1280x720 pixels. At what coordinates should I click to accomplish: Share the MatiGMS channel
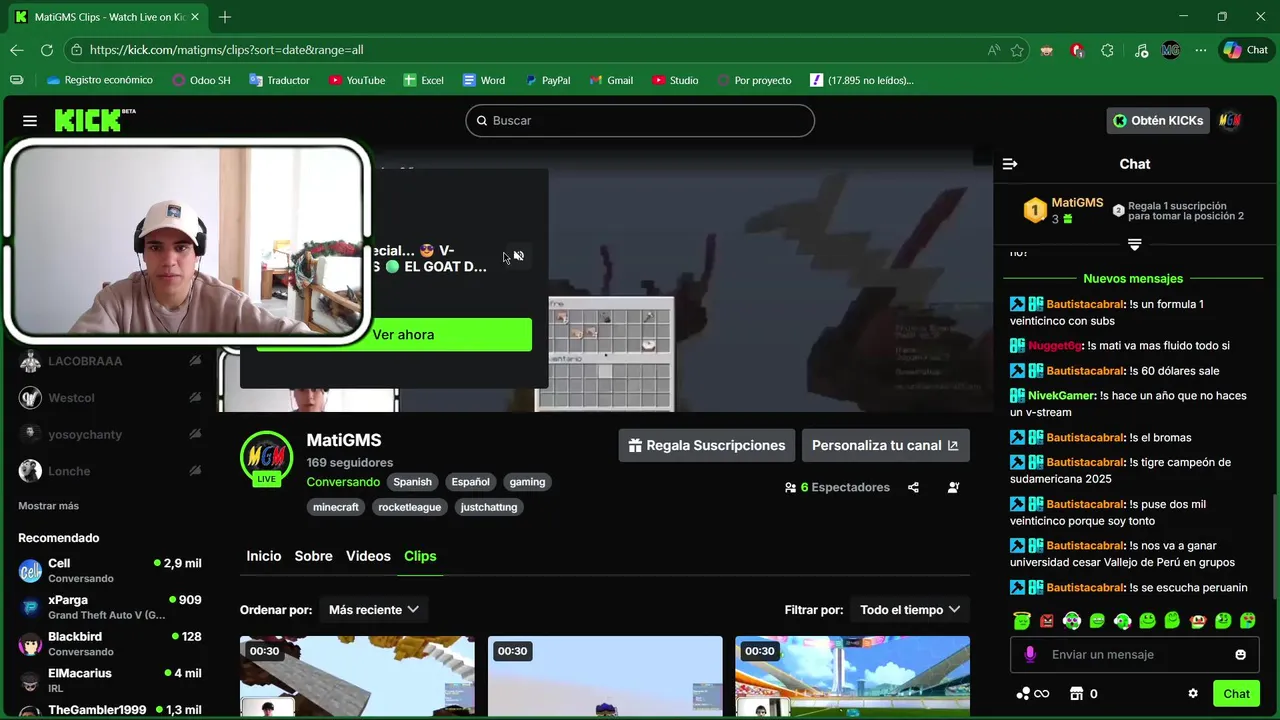[x=913, y=487]
